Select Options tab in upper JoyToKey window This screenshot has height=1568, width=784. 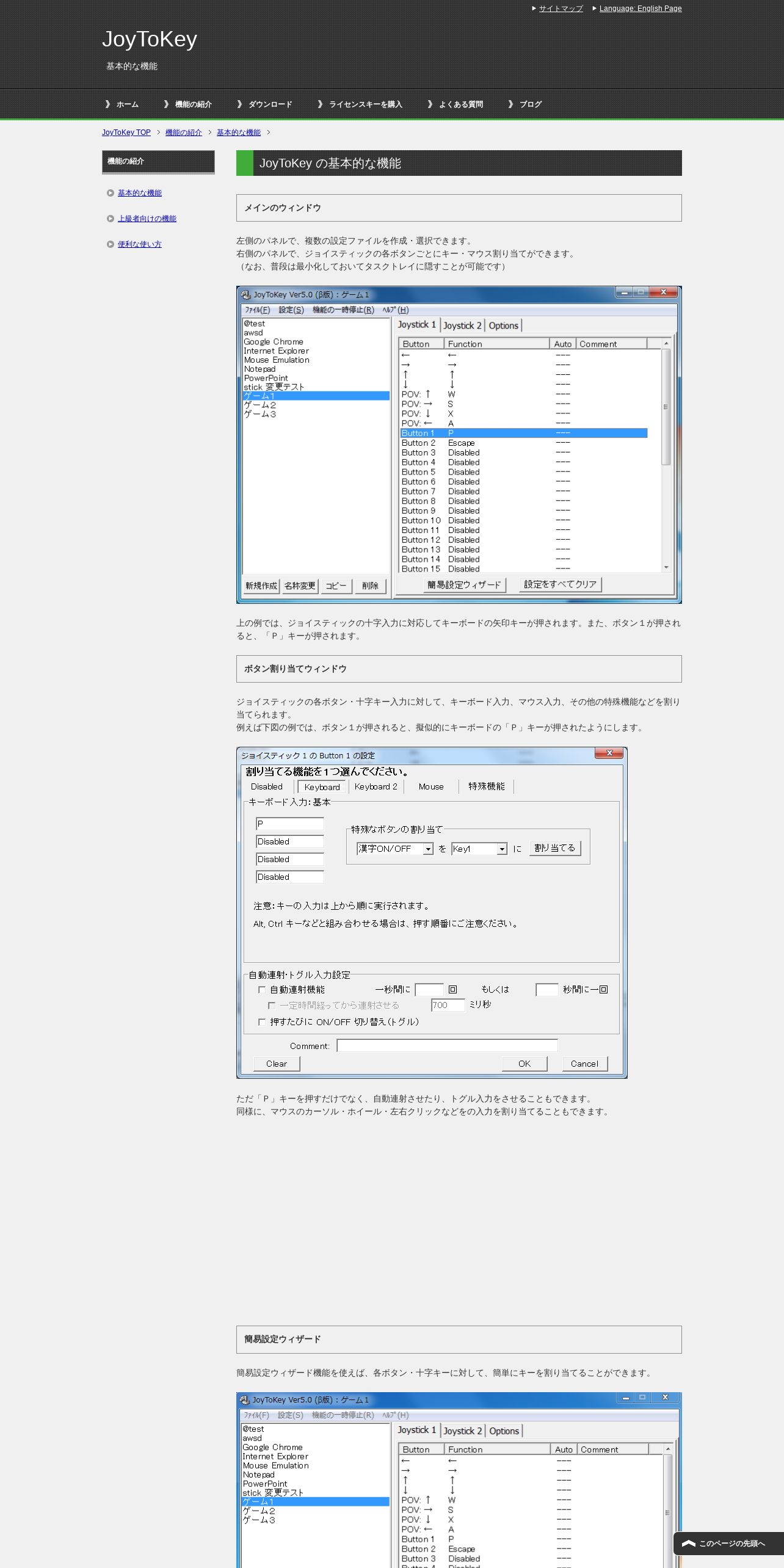pyautogui.click(x=504, y=326)
